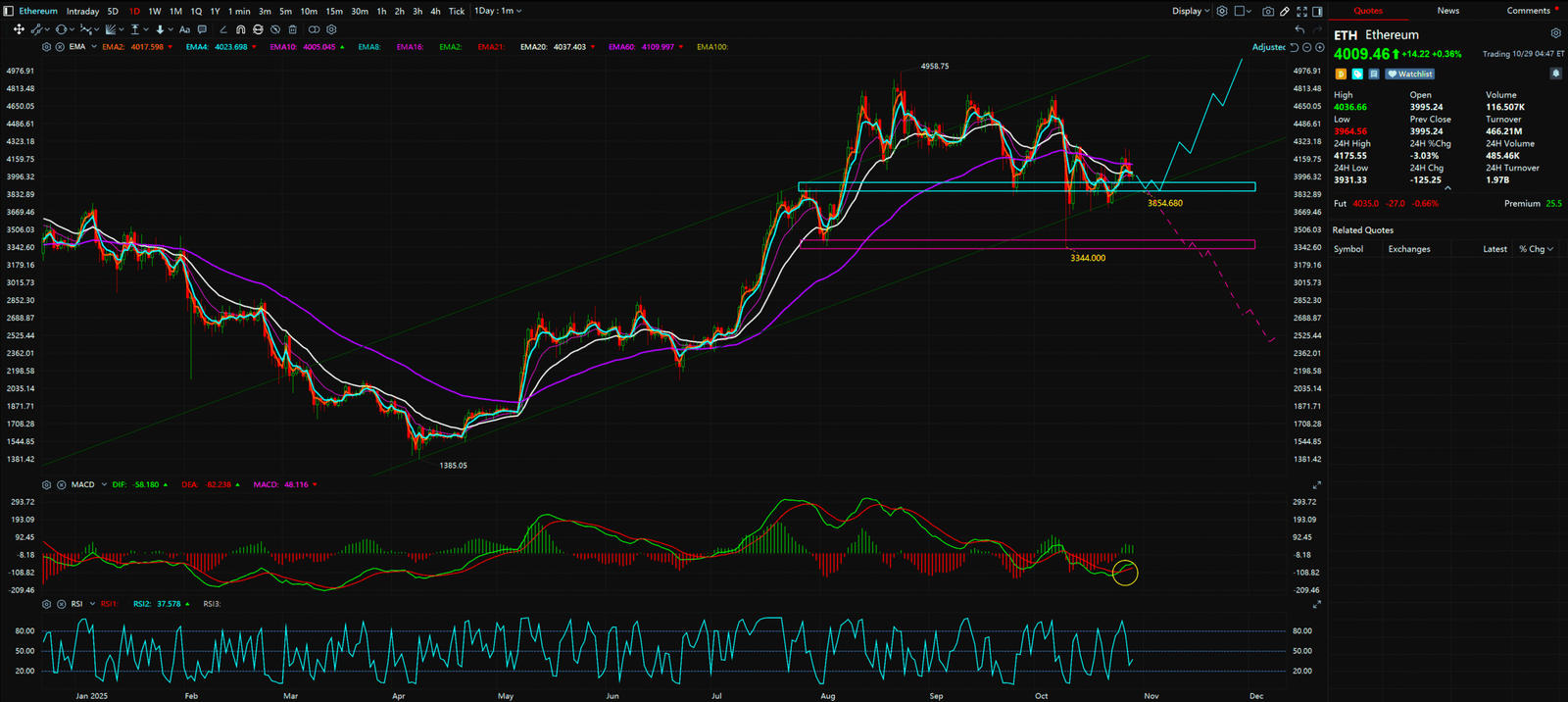This screenshot has height=702, width=1568.
Task: Remove the RSI indicator with X icon
Action: click(61, 604)
